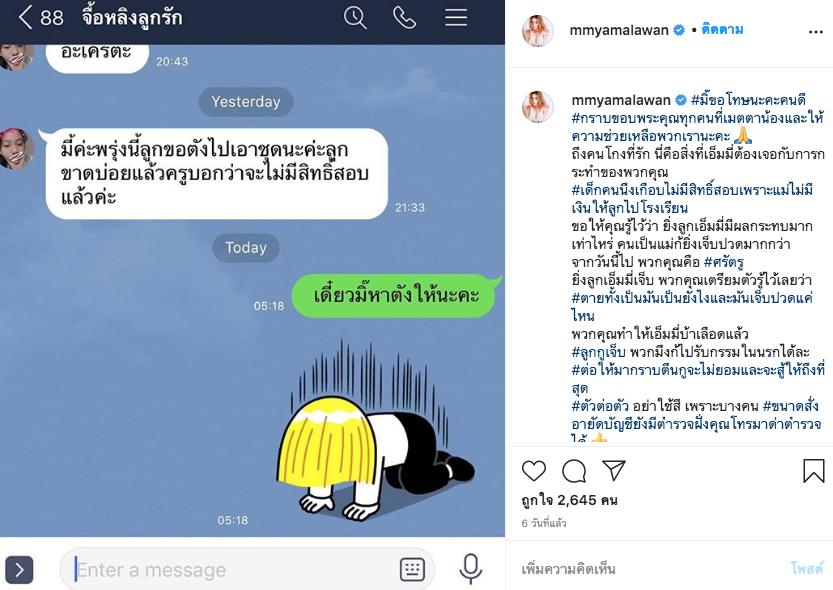Tap the back arrow in LINE chat header
The image size is (833, 590).
click(x=26, y=17)
